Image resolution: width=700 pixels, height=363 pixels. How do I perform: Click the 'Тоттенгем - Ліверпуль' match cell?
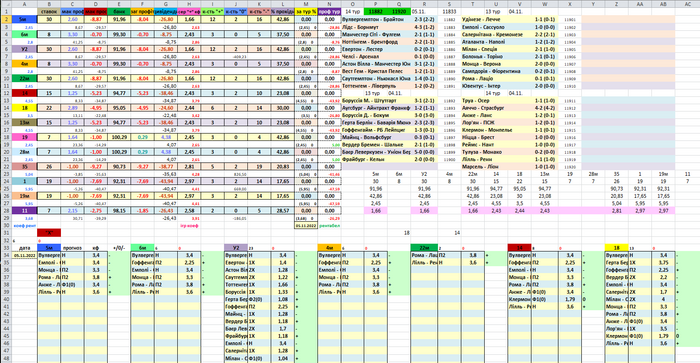(376, 86)
